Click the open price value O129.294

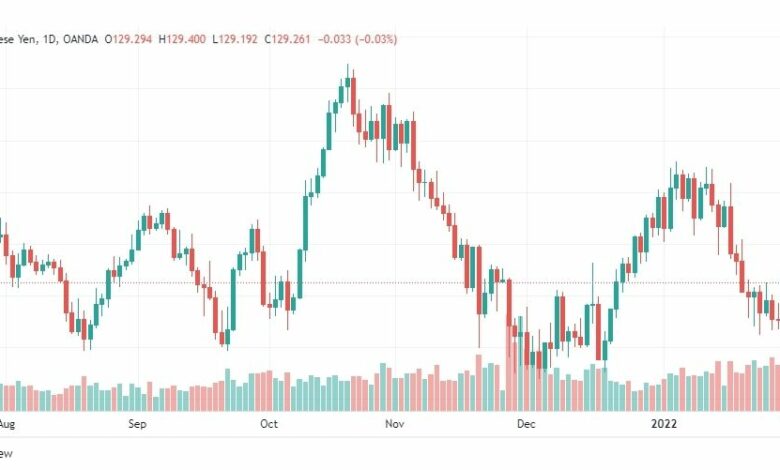(x=128, y=39)
